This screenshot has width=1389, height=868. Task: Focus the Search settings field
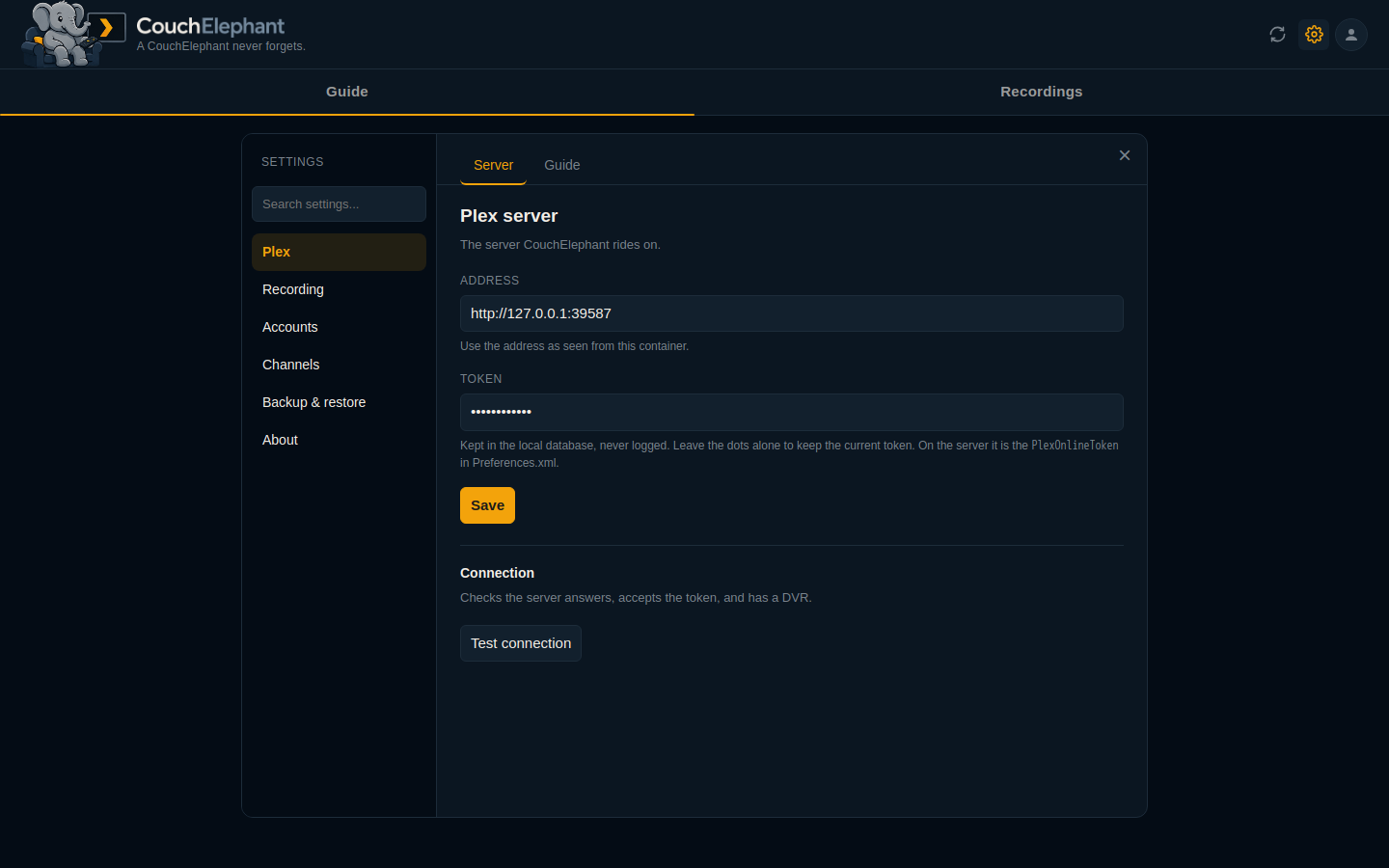[x=339, y=204]
